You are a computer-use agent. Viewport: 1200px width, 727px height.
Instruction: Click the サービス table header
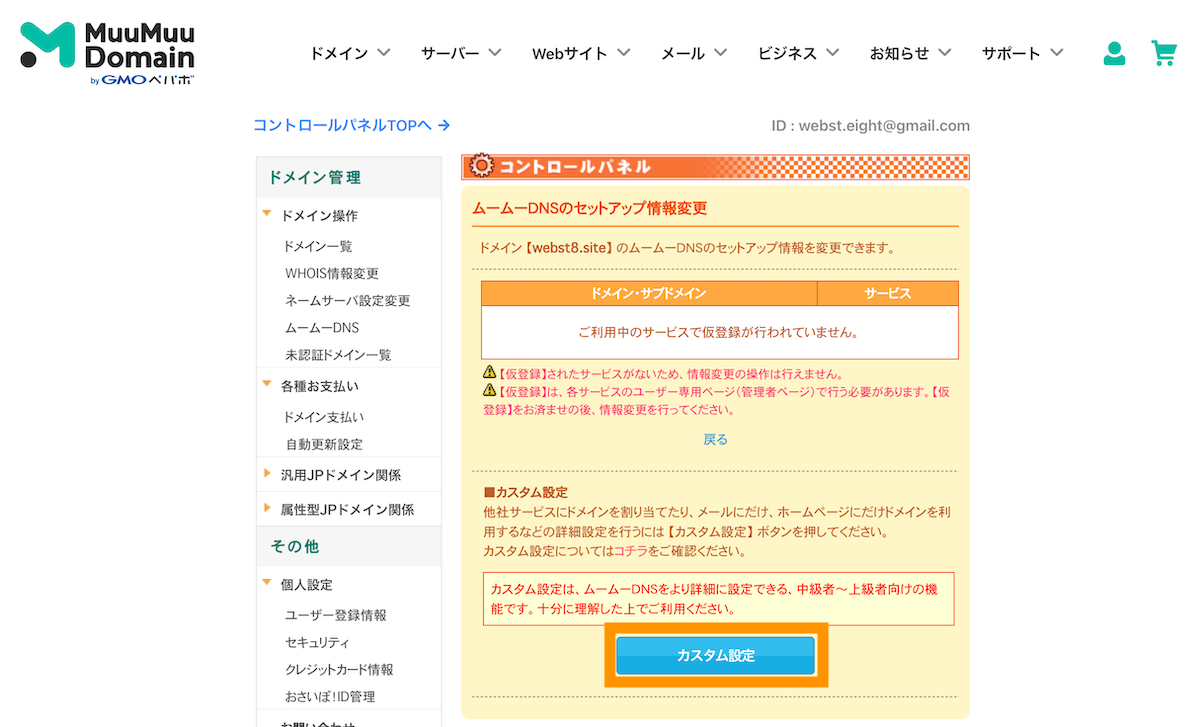tap(888, 293)
